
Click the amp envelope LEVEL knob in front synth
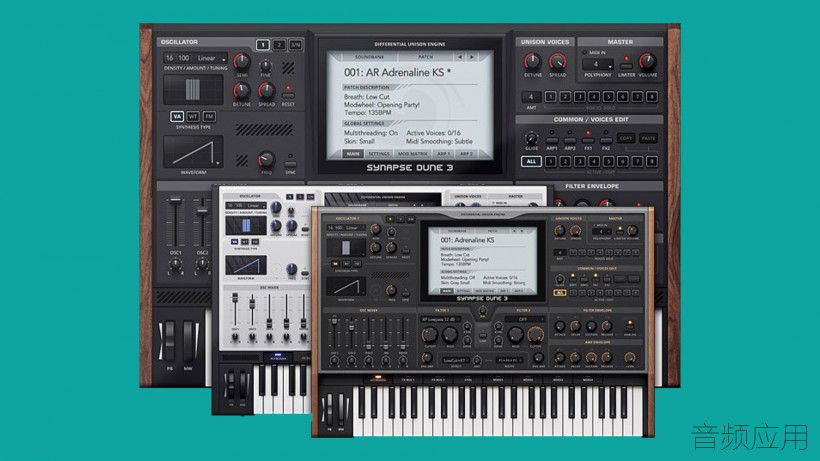(630, 358)
